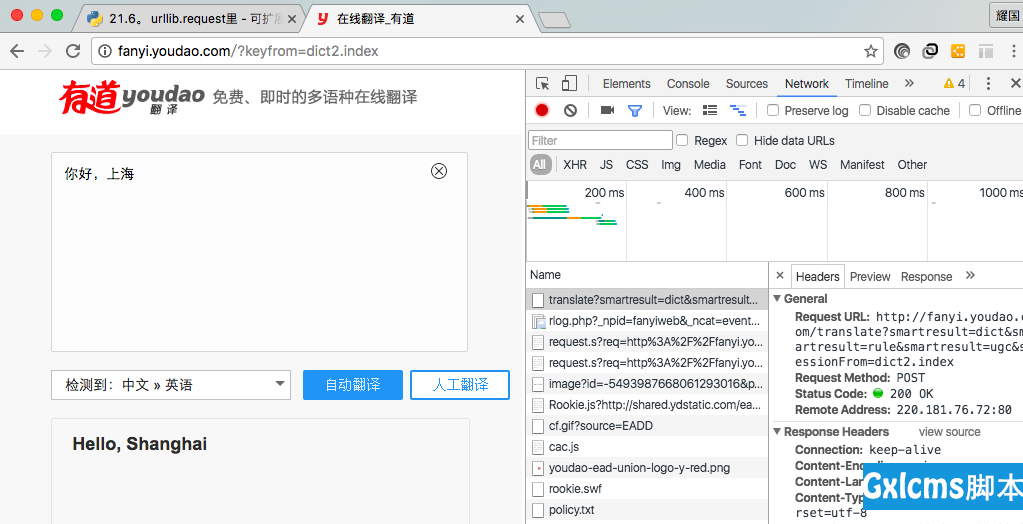1023x524 pixels.
Task: Bookmark this page with the star icon
Action: [x=871, y=51]
